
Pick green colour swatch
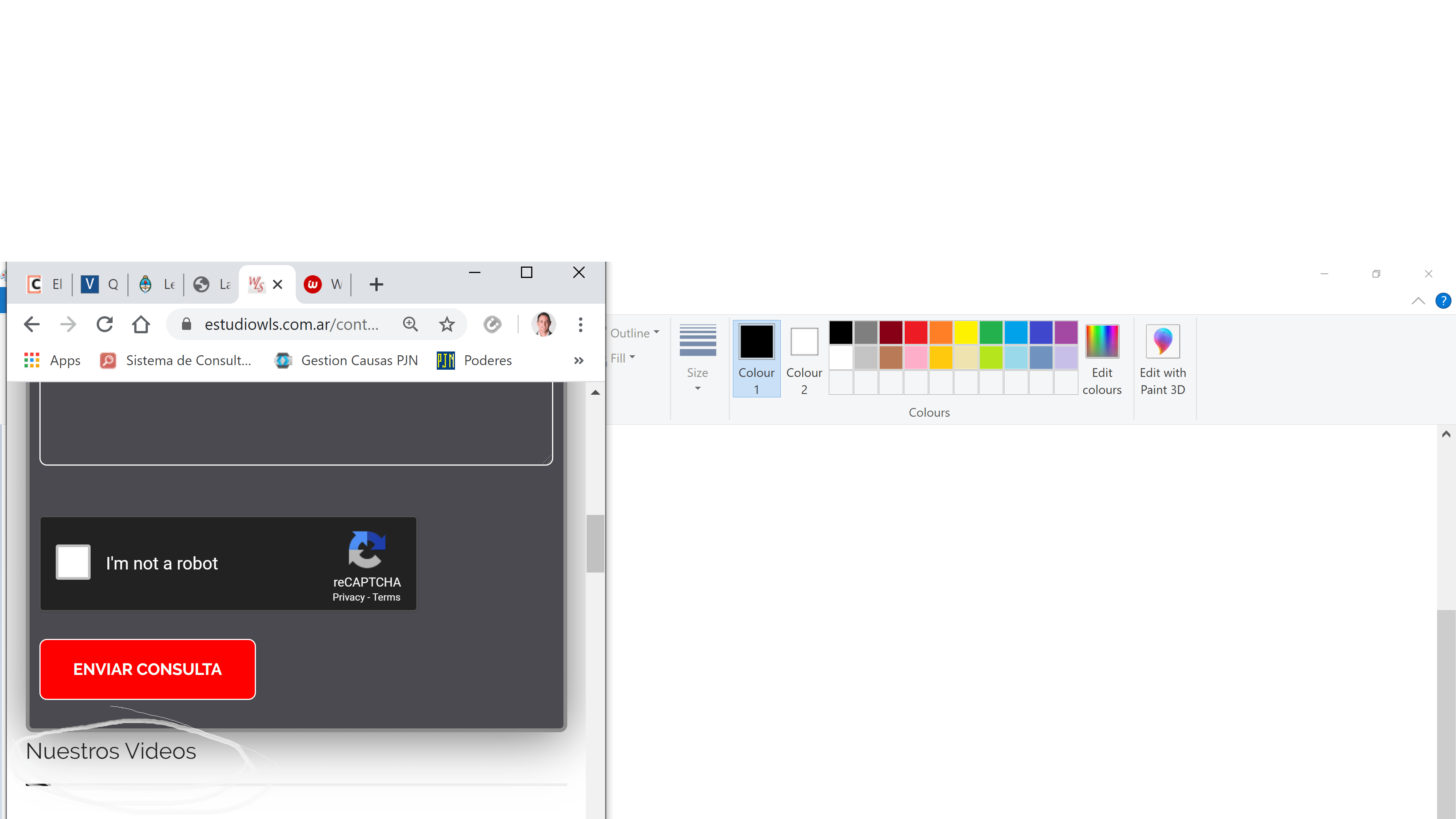[991, 333]
